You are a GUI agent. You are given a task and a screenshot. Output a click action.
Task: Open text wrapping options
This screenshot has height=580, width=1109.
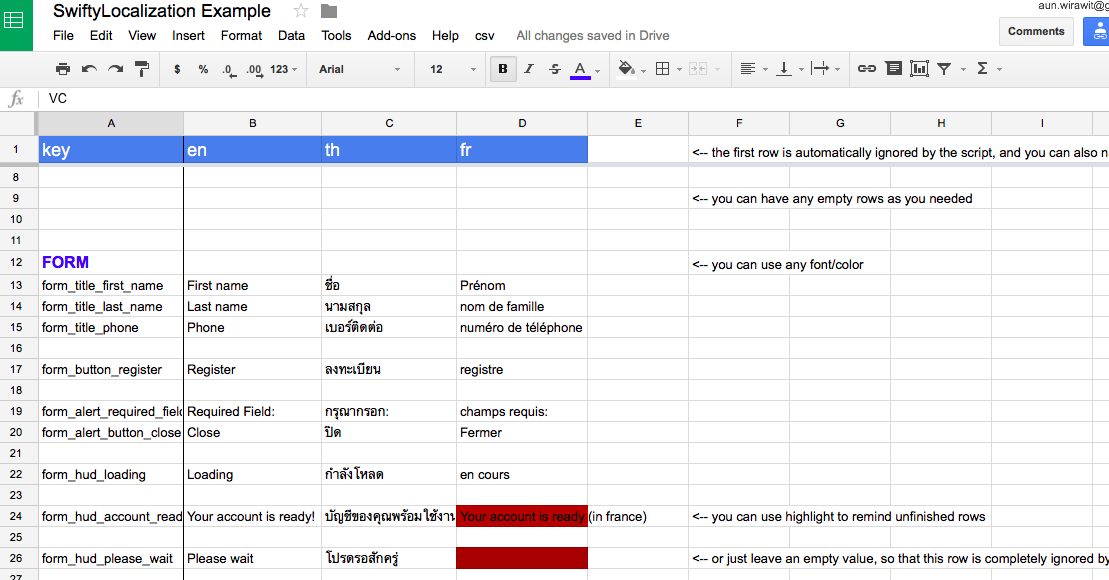coord(820,69)
